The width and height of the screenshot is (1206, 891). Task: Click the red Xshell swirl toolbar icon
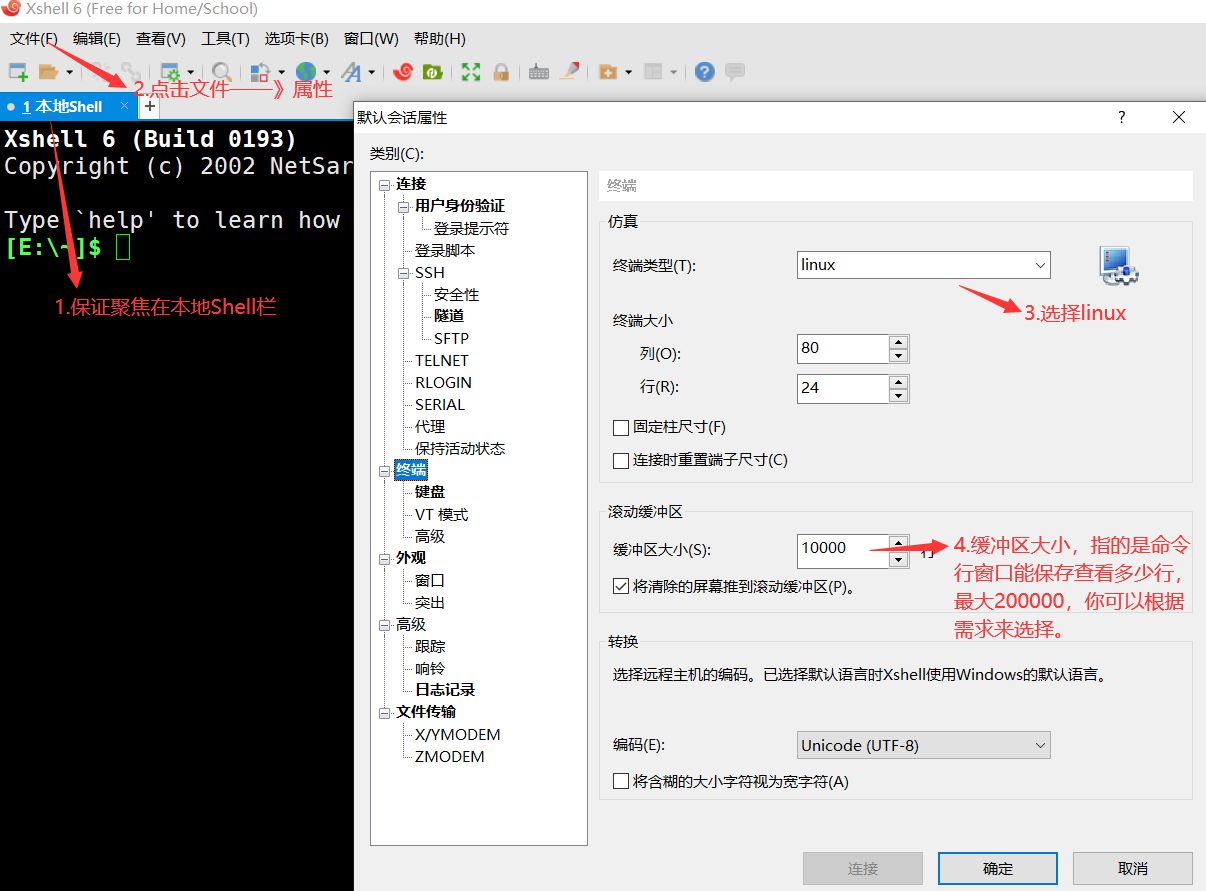pyautogui.click(x=403, y=72)
